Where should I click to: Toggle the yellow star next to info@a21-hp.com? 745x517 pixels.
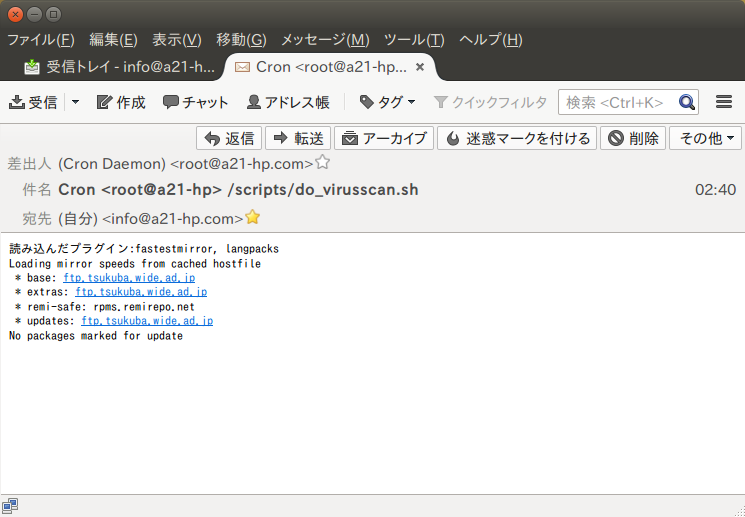pos(253,217)
